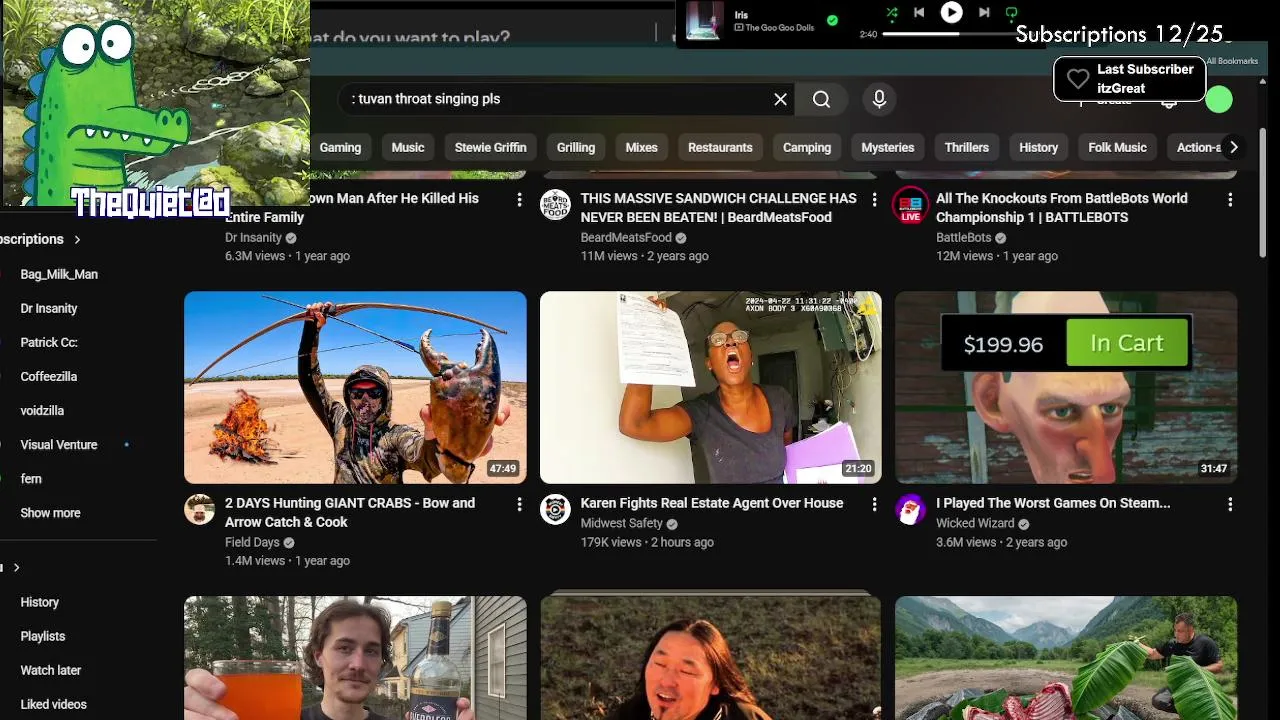
Task: Skip to next track in Spotify
Action: [984, 13]
